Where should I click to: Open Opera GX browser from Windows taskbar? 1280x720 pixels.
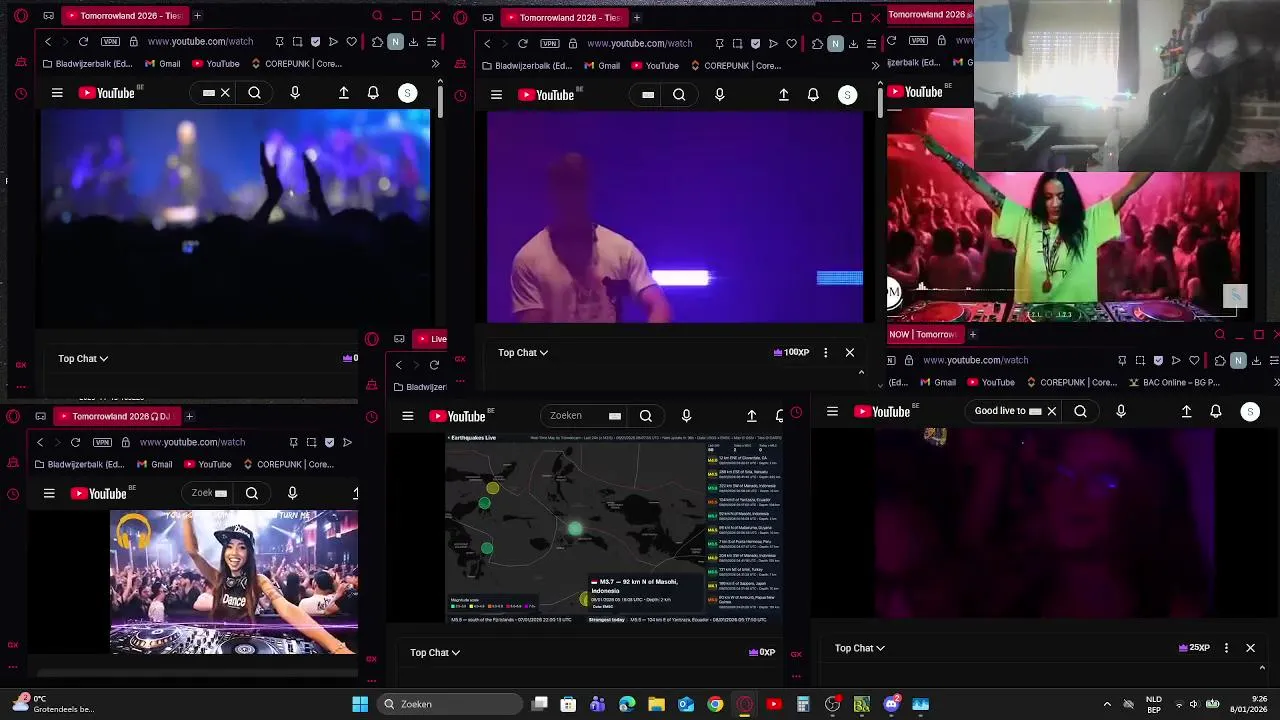[745, 704]
